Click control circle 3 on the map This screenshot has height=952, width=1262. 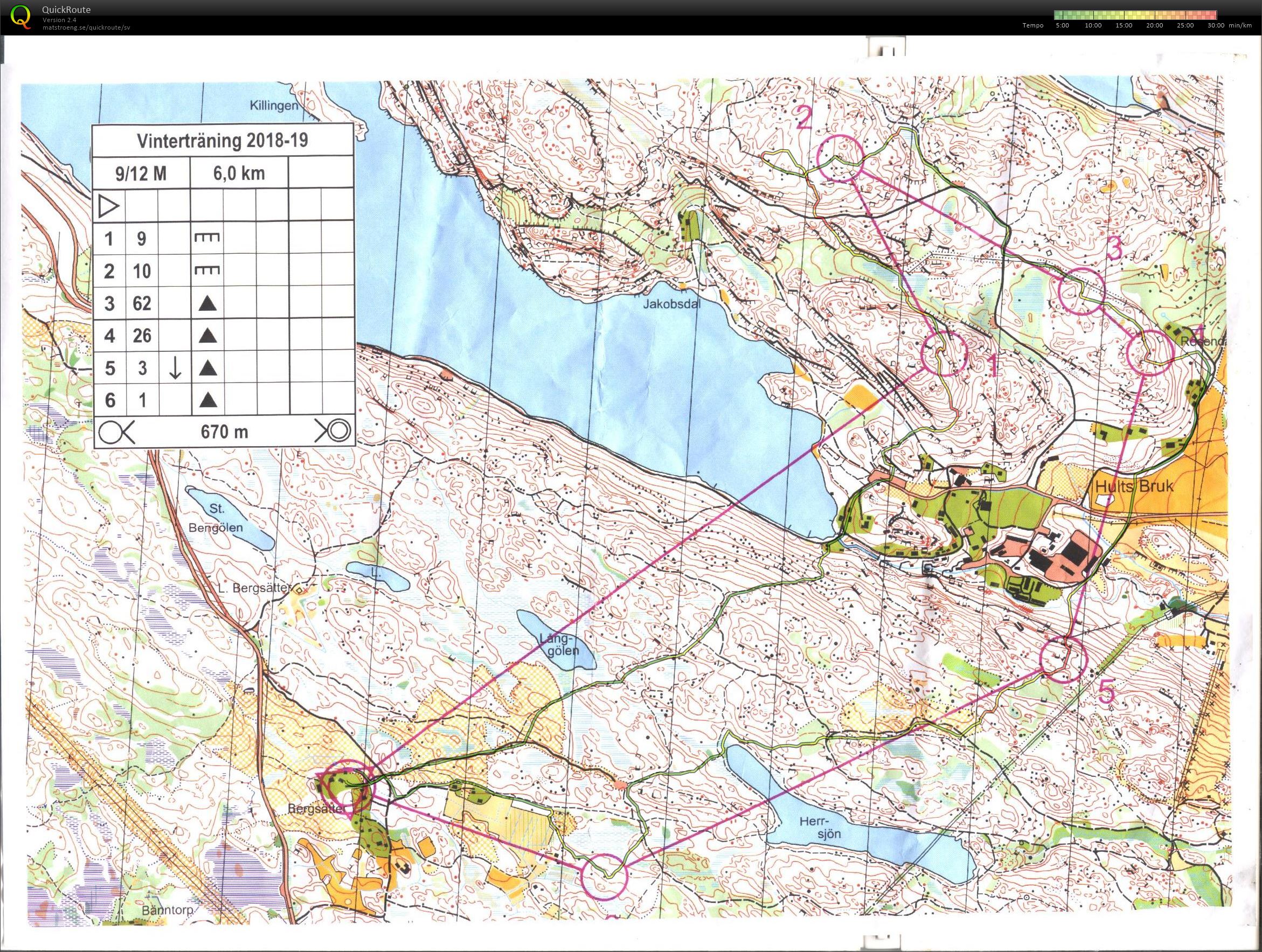[x=1081, y=290]
